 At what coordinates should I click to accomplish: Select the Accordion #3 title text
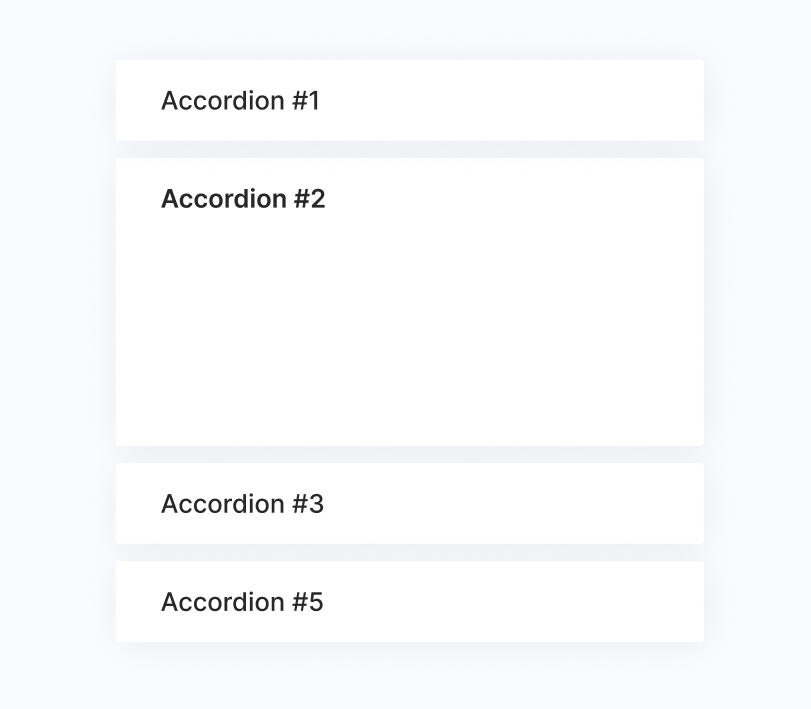(x=240, y=504)
